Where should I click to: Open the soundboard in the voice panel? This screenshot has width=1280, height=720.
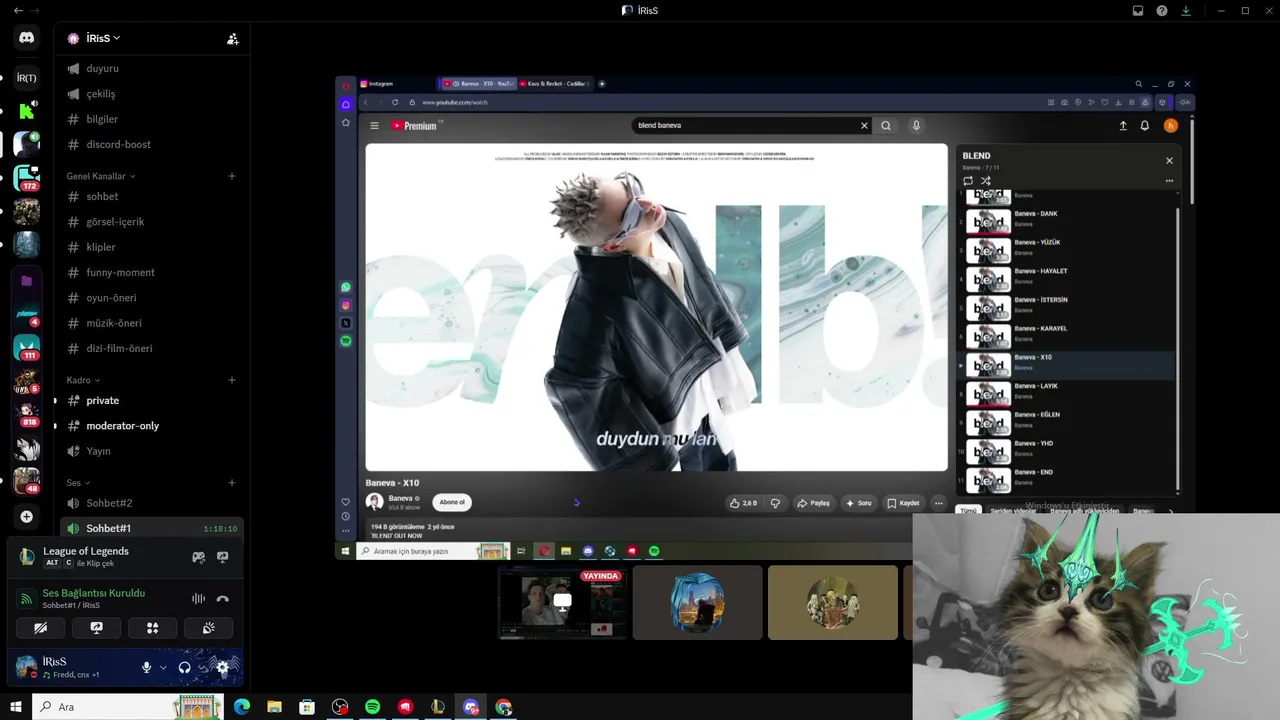click(x=208, y=628)
